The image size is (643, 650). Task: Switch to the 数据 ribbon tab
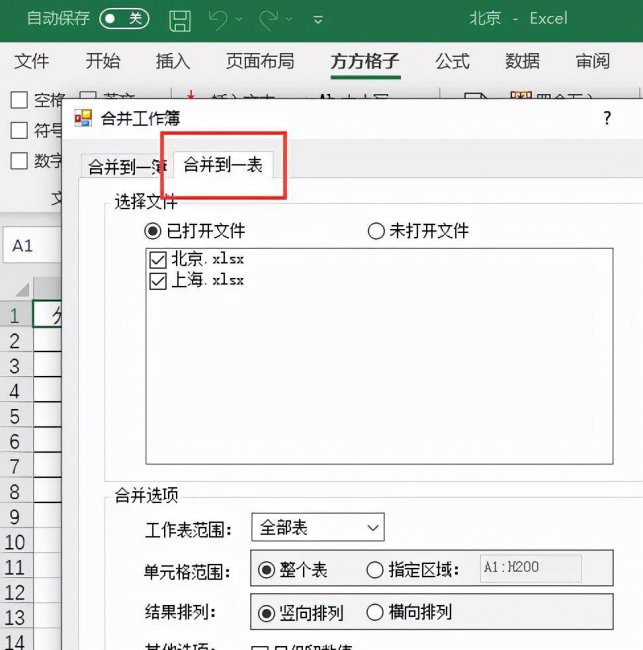(x=522, y=61)
